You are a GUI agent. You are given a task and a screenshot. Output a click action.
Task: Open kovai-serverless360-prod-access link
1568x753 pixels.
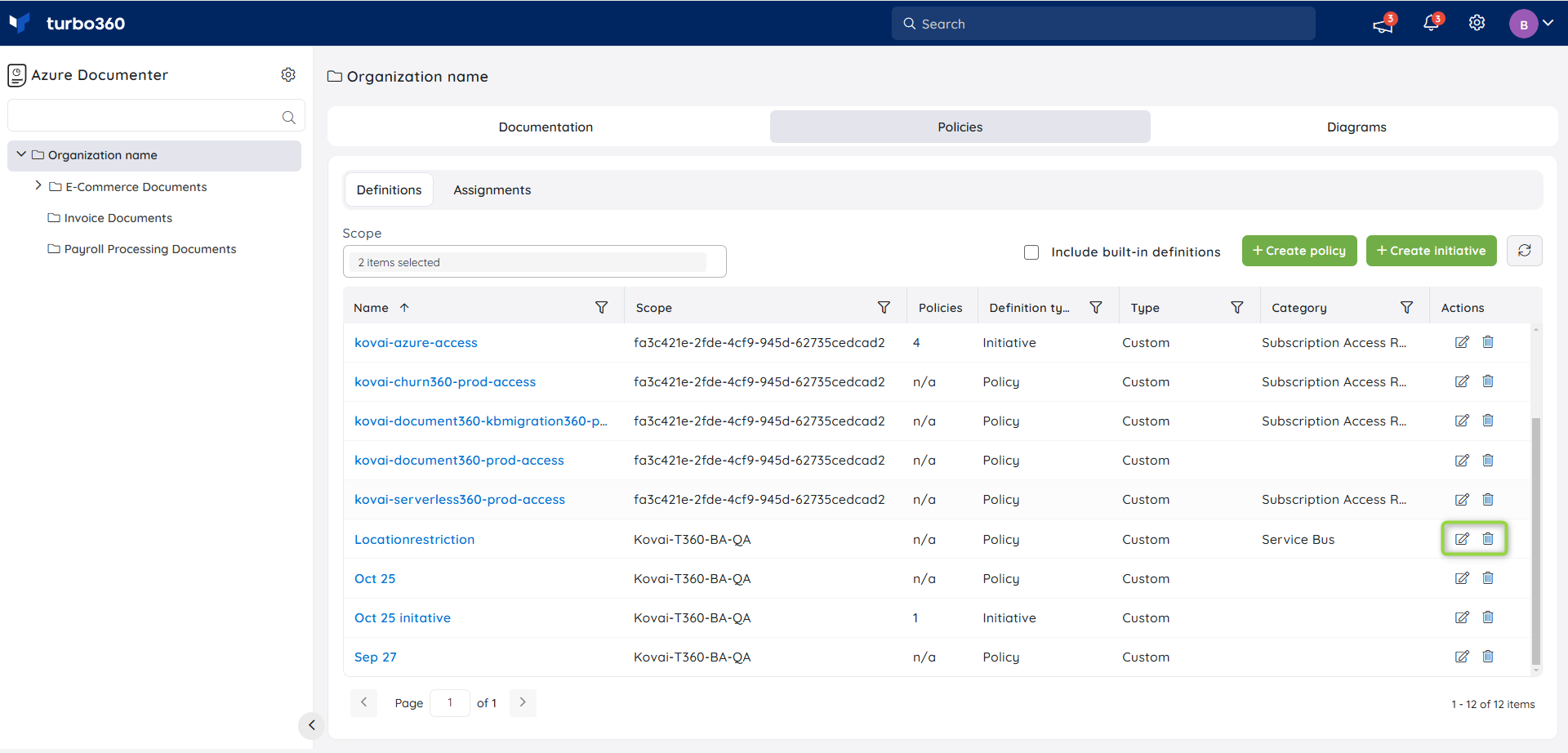(460, 500)
